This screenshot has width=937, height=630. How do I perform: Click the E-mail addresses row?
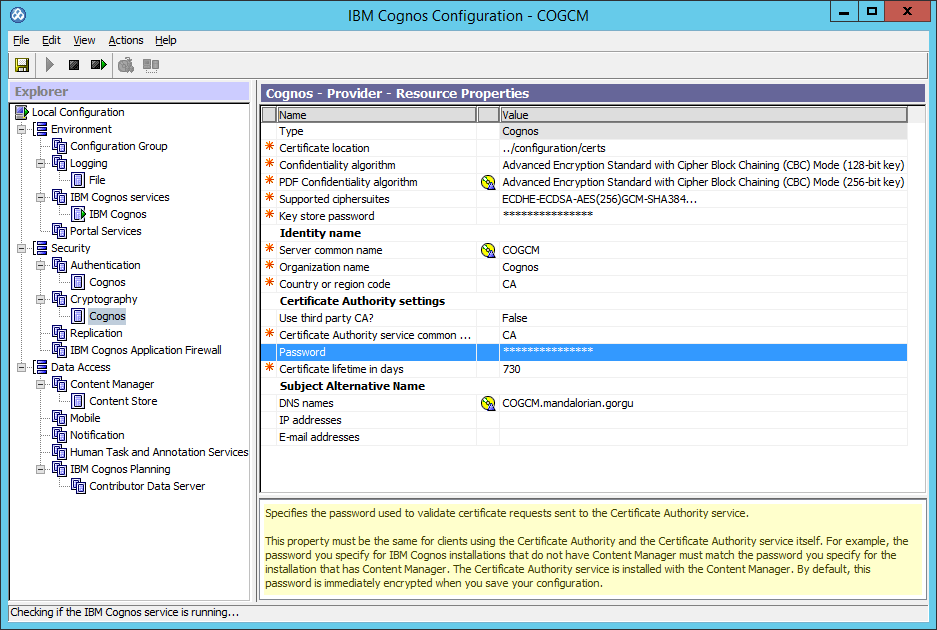(584, 438)
